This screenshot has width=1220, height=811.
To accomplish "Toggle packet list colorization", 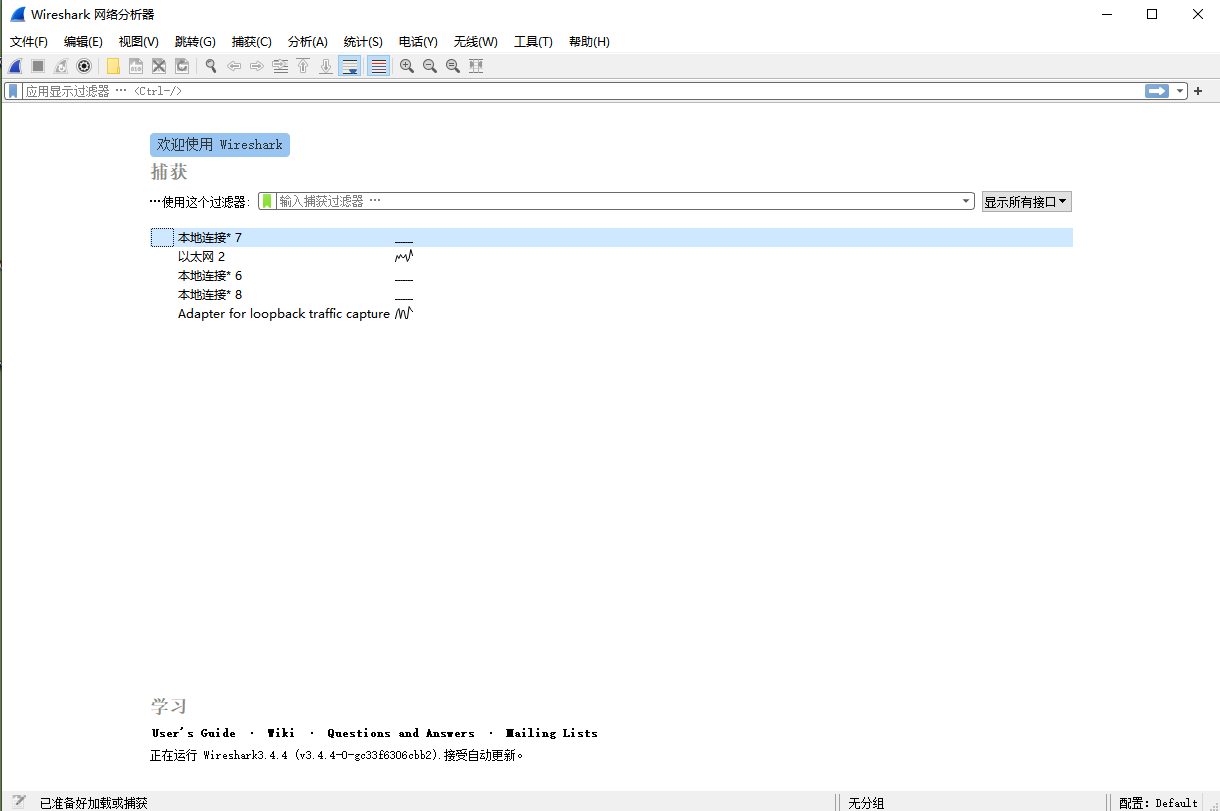I will (378, 66).
